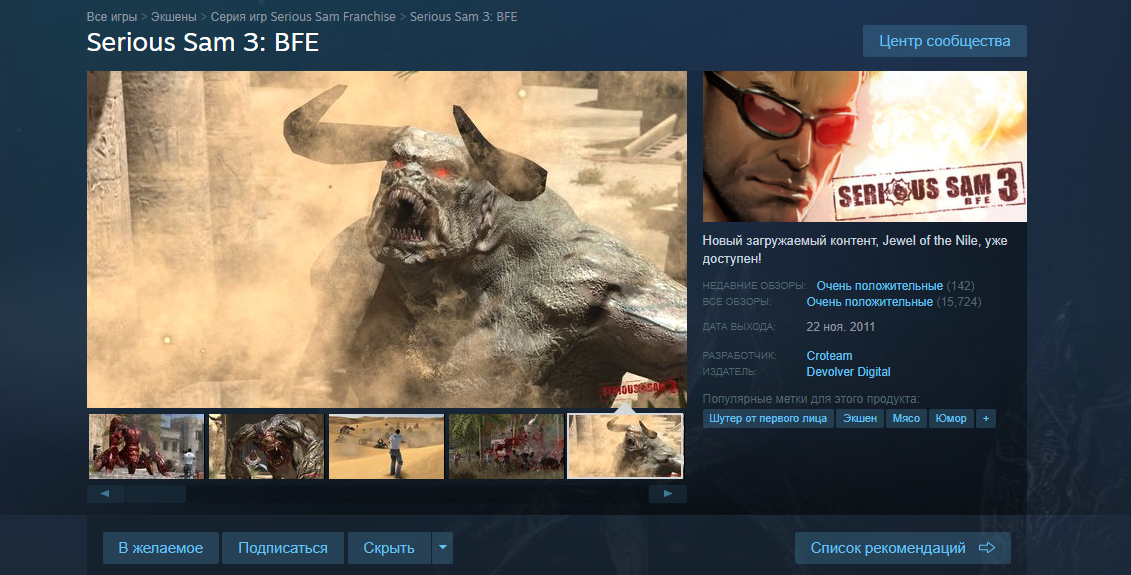Screen dimensions: 1131x575
Task: Click the release date '22 ноя. 2011'
Action: [x=840, y=327]
